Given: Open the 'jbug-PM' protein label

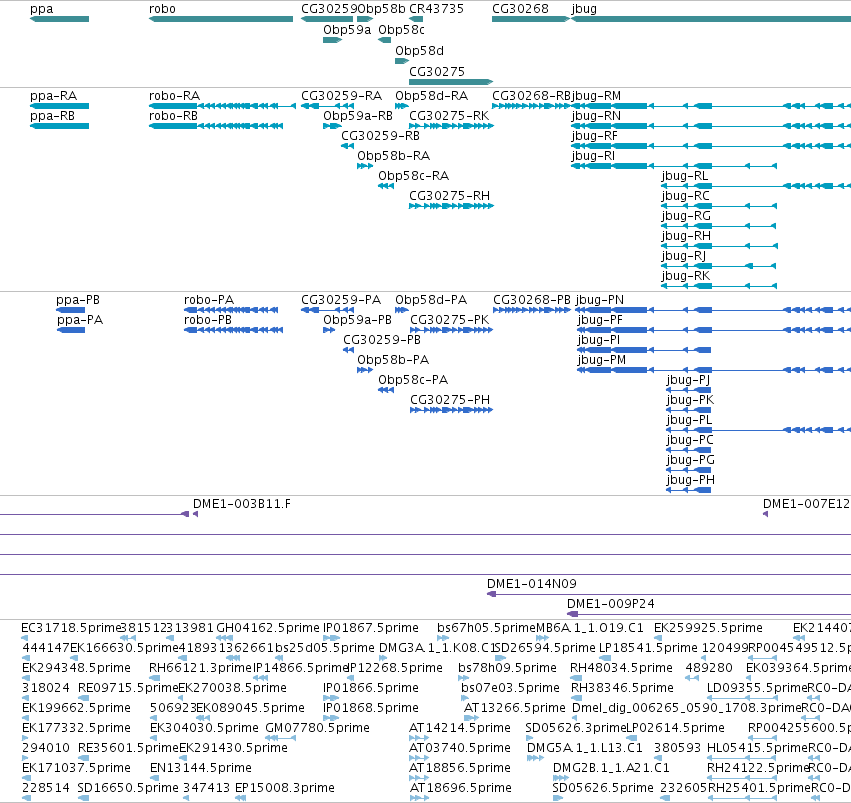Looking at the screenshot, I should click(601, 360).
